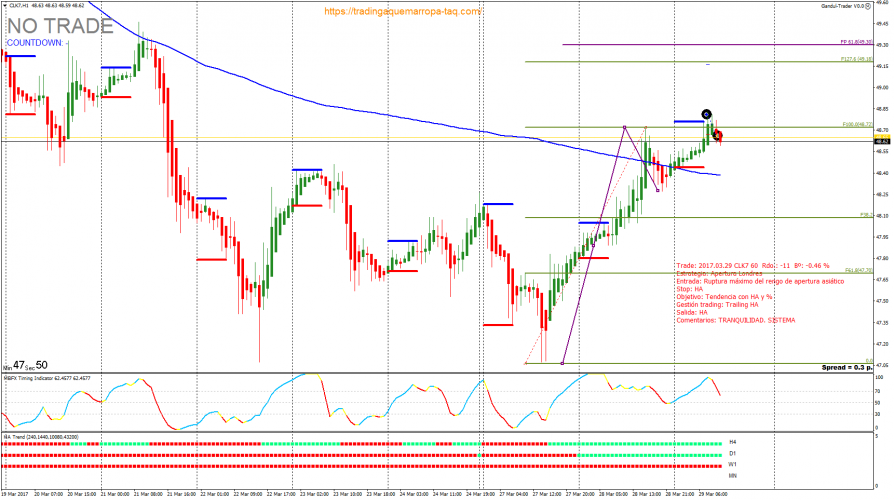Select the RBFX Timing Indicator title
This screenshot has width=894, height=500.
point(45,379)
